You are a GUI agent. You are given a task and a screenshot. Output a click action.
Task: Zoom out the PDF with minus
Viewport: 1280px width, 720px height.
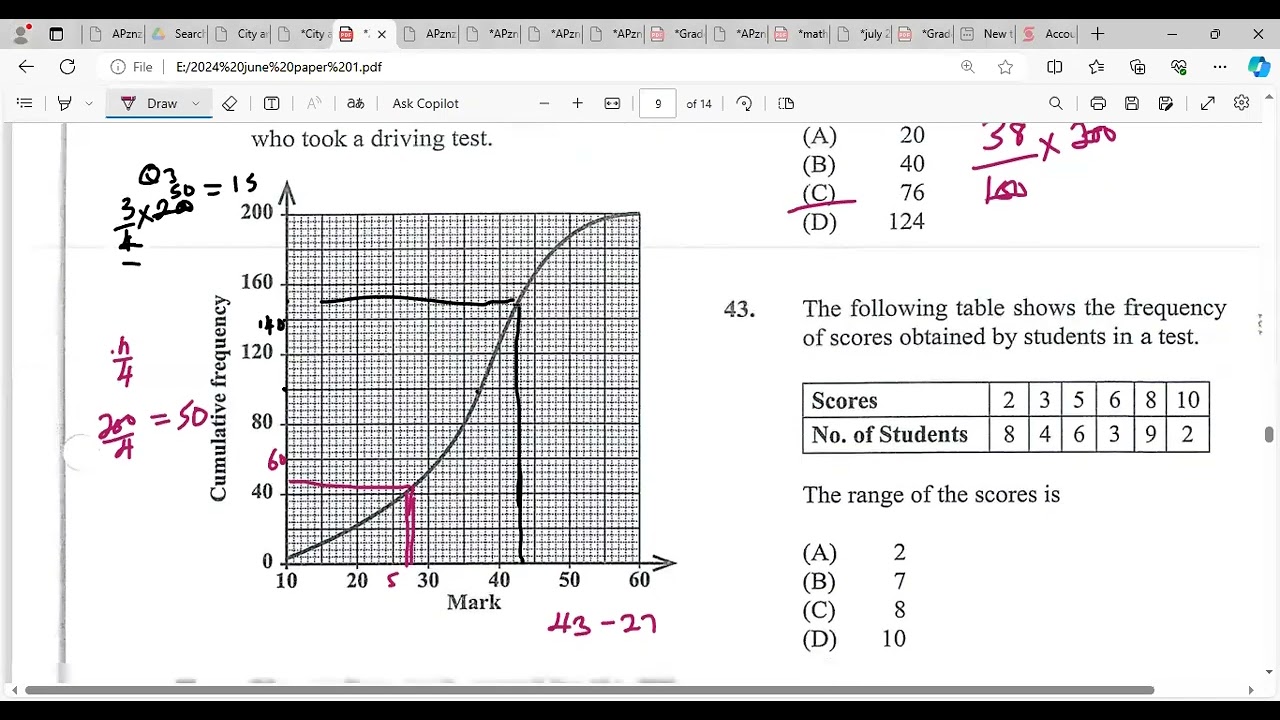point(544,103)
